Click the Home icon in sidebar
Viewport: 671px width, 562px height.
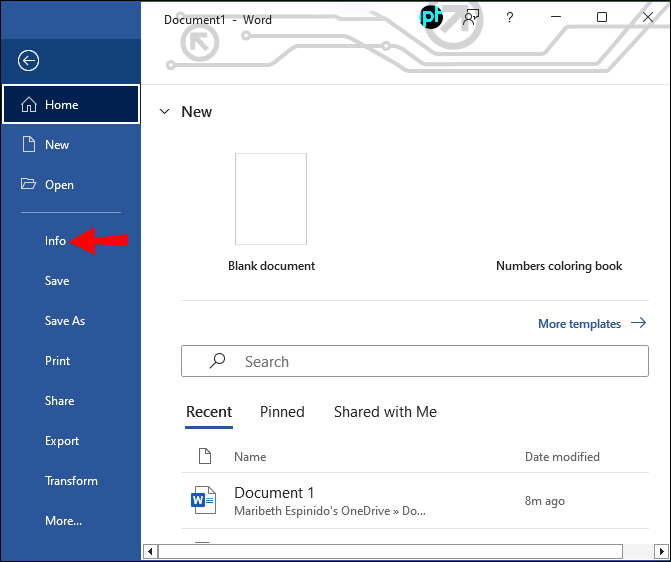(x=29, y=105)
